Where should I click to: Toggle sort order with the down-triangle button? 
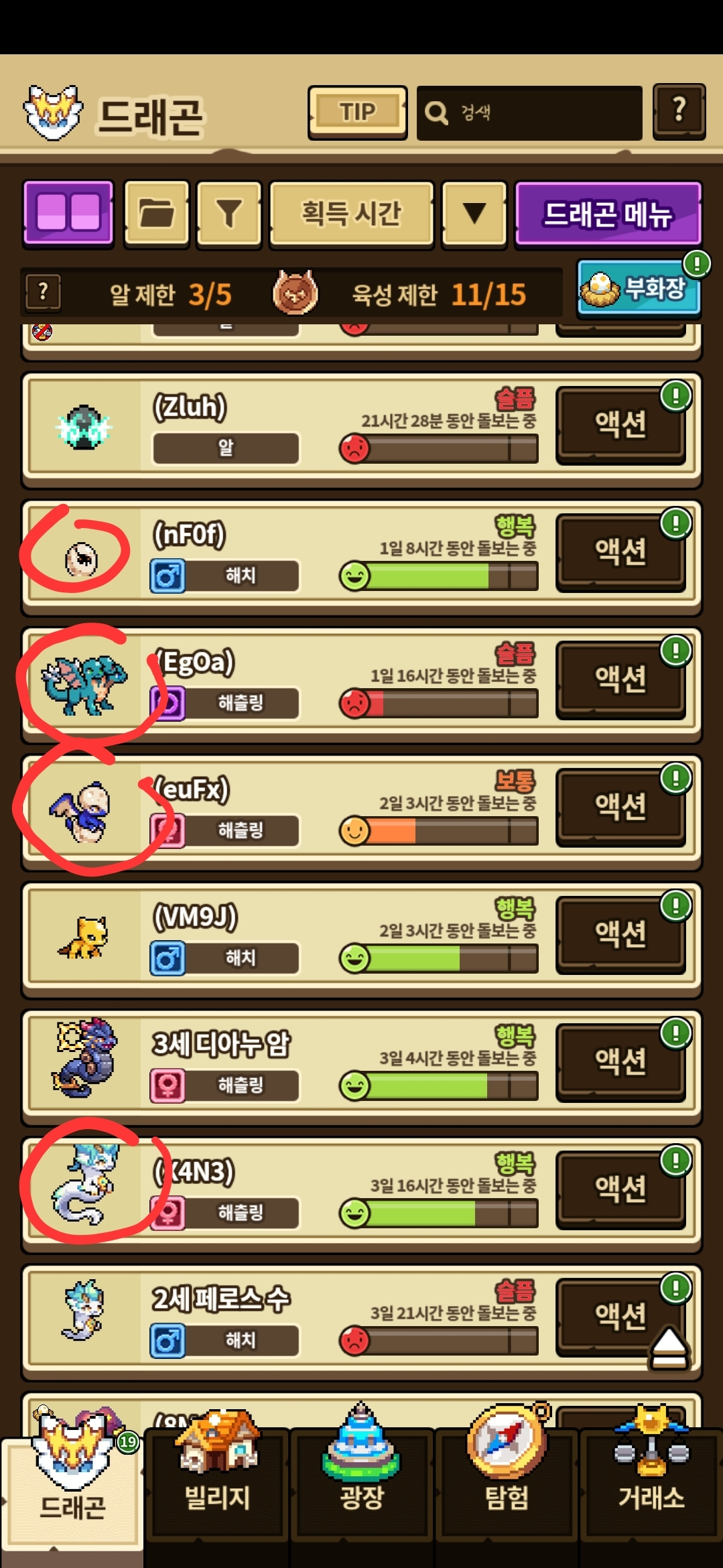point(474,213)
